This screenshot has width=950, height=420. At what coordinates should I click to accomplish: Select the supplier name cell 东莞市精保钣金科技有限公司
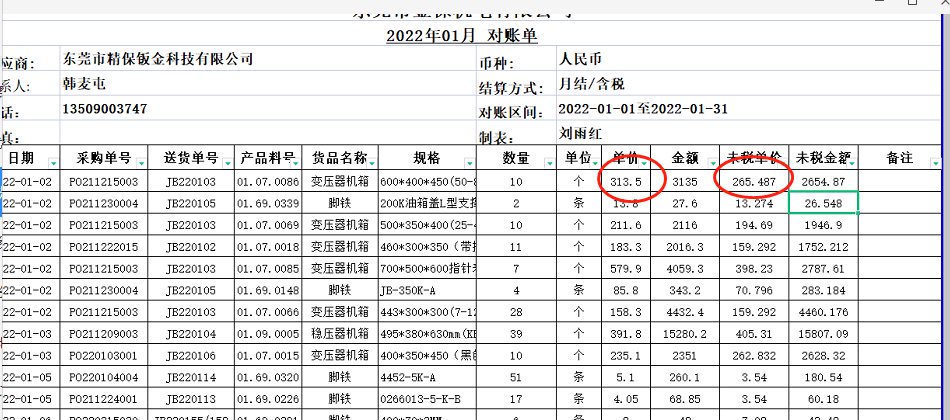tap(157, 59)
